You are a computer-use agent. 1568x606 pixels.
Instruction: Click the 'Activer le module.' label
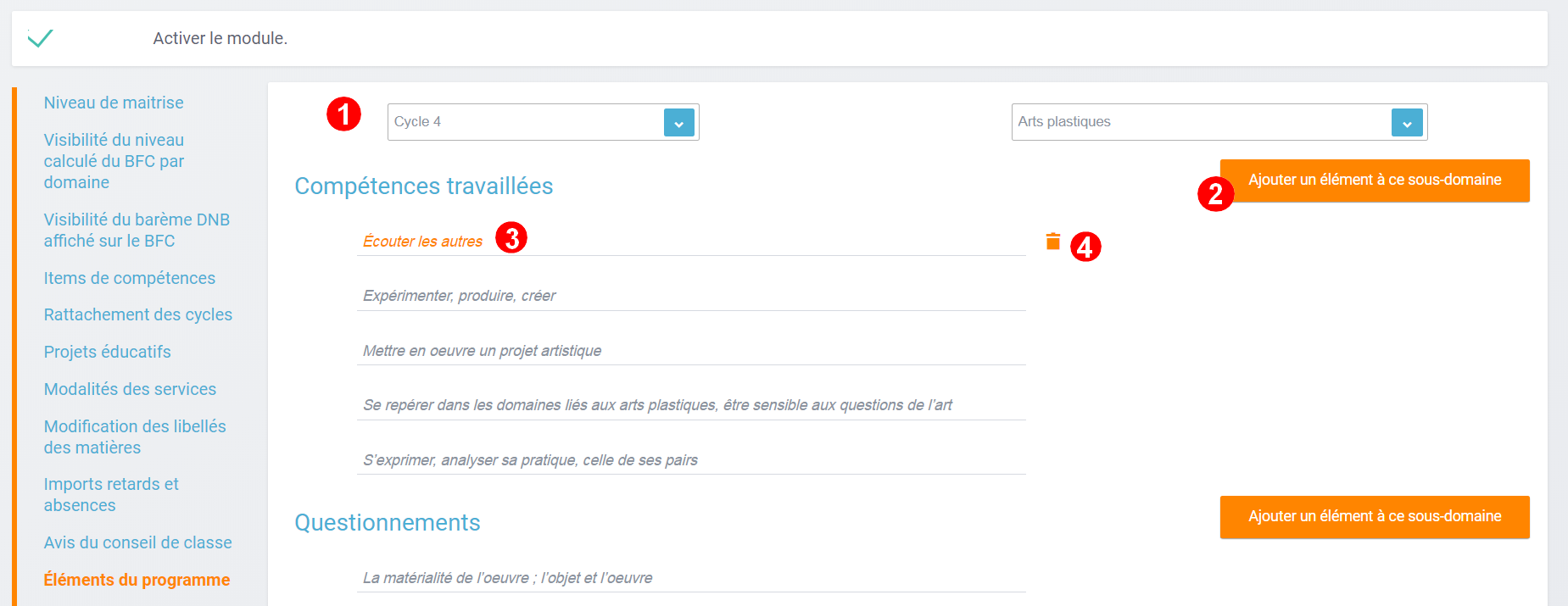point(220,38)
